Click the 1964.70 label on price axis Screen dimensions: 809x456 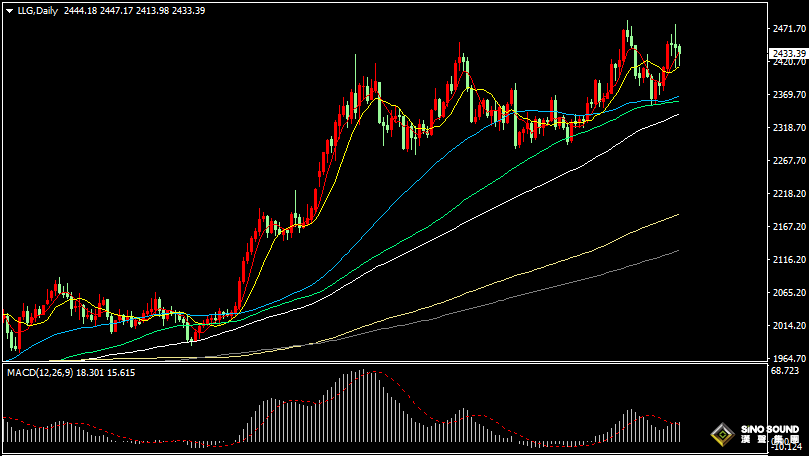click(x=789, y=358)
